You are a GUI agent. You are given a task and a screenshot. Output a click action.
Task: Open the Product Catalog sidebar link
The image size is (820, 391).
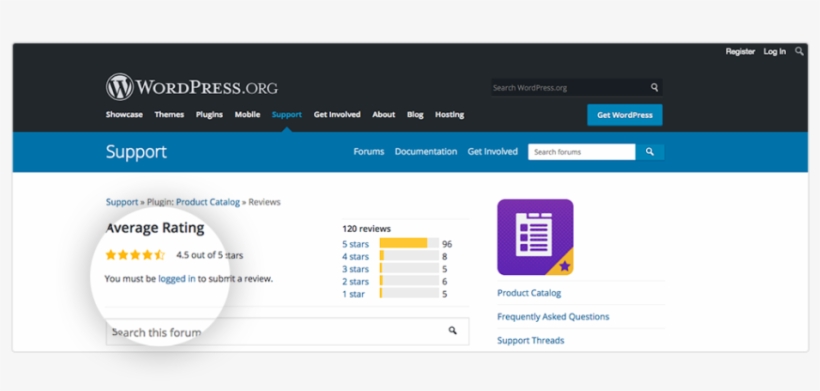(x=529, y=293)
